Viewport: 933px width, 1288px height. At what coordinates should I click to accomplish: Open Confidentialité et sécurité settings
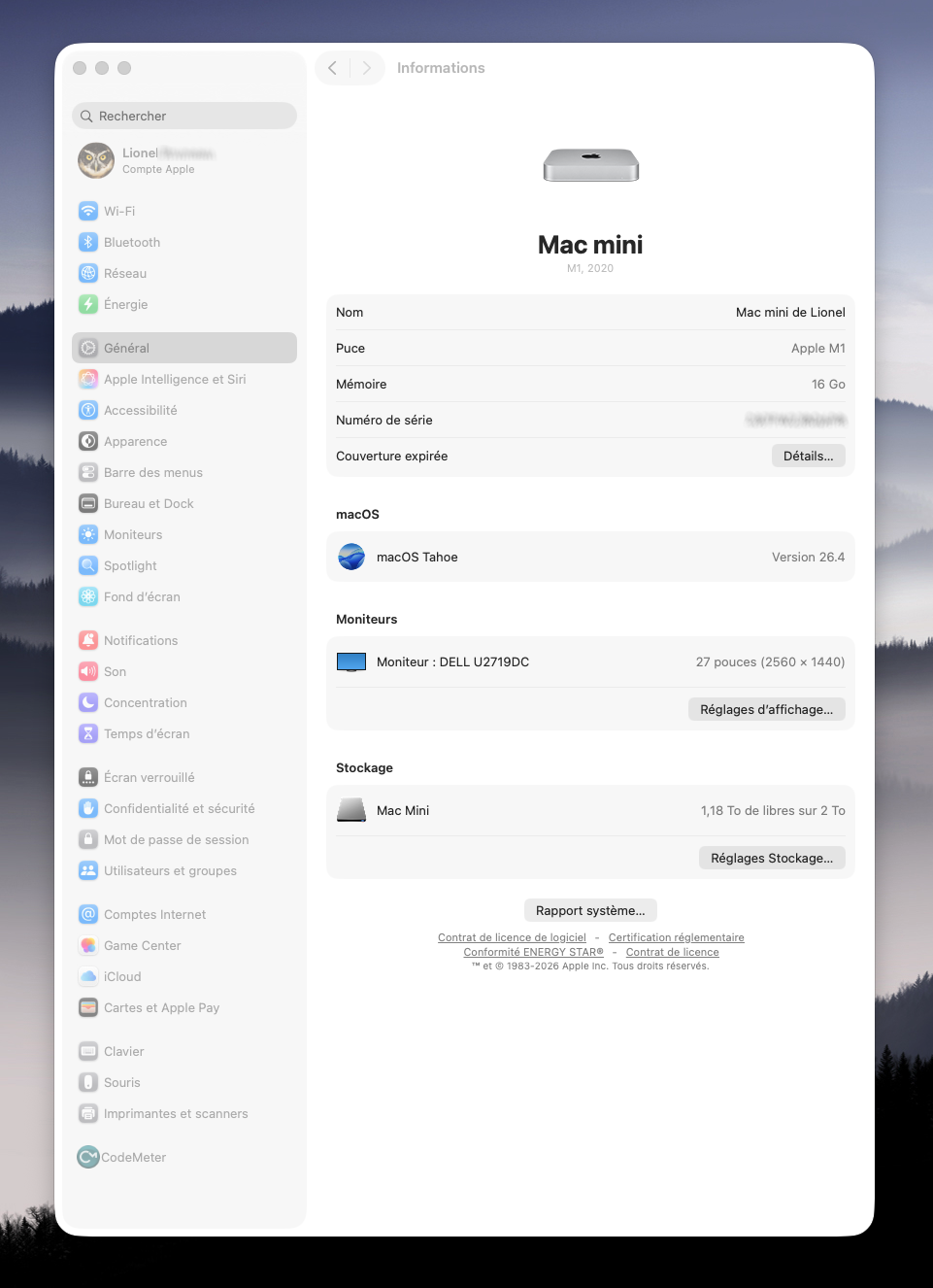(179, 808)
